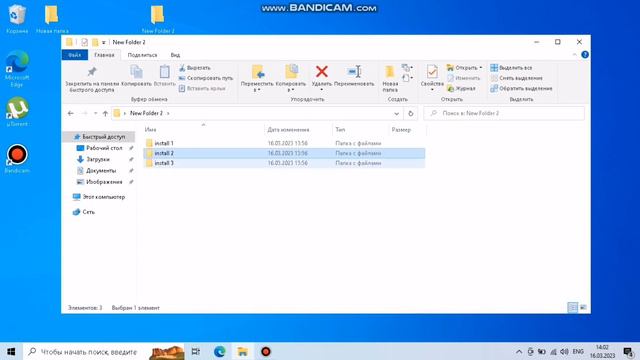Click the Back navigation arrow

coord(71,113)
